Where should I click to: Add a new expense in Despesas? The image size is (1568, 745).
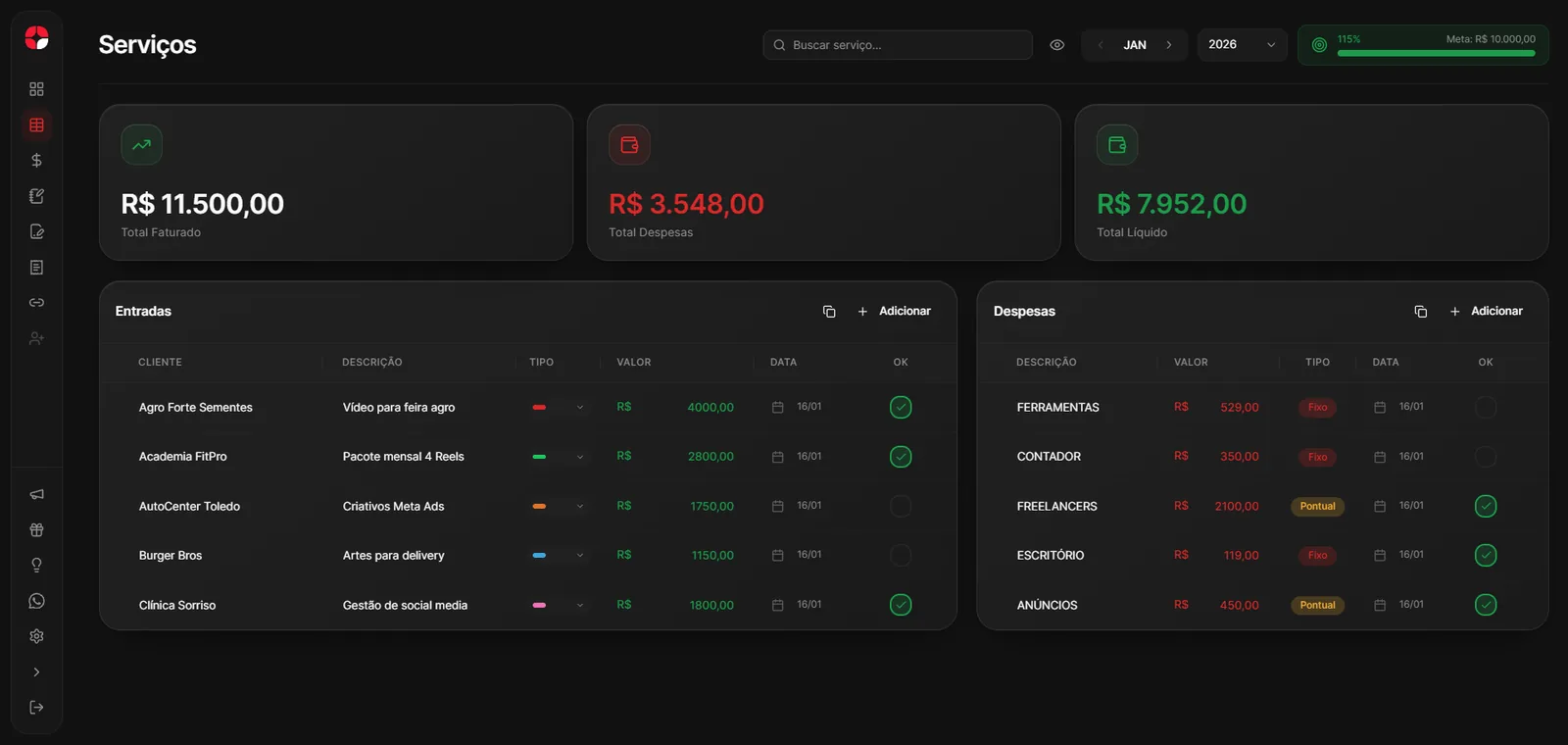(x=1486, y=311)
